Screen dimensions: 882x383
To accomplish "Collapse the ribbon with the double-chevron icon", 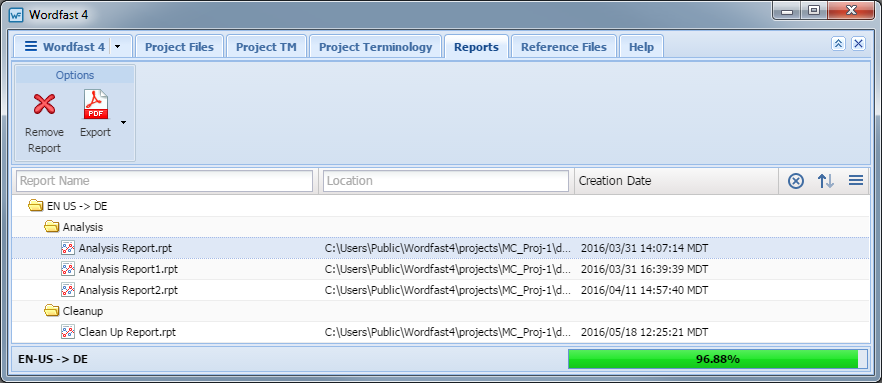I will pyautogui.click(x=838, y=44).
